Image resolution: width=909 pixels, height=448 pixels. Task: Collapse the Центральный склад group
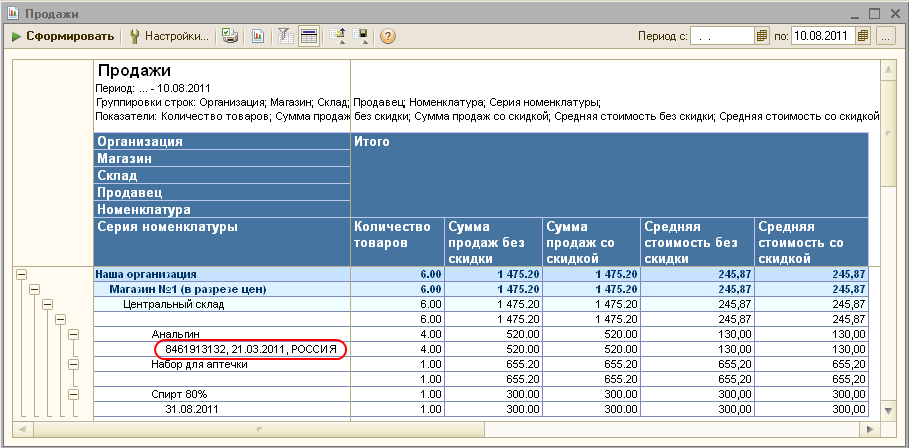(47, 304)
